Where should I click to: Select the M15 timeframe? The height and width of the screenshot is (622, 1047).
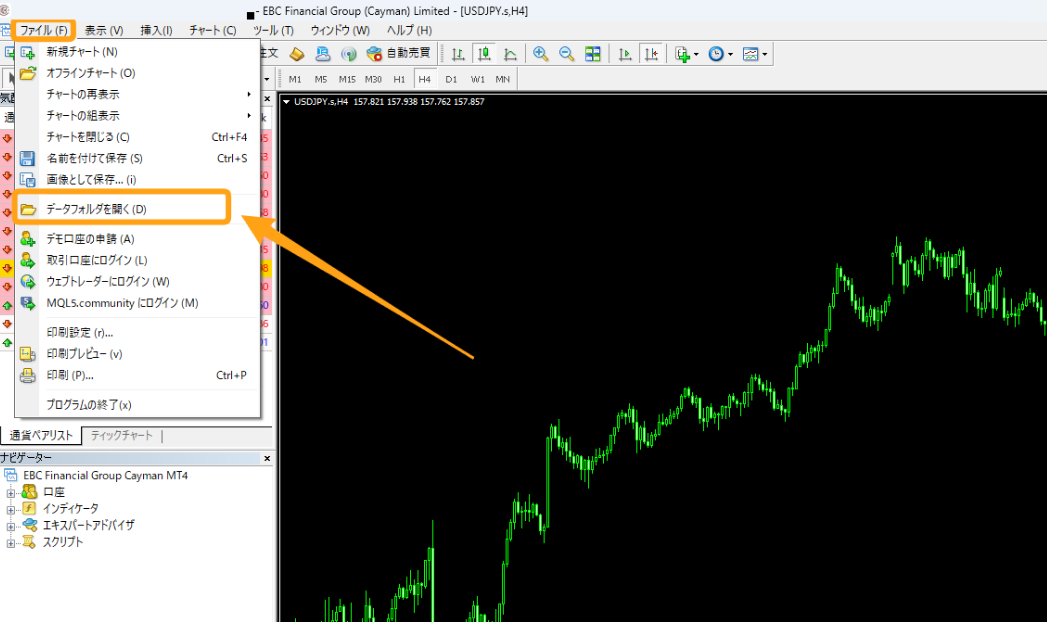(347, 79)
